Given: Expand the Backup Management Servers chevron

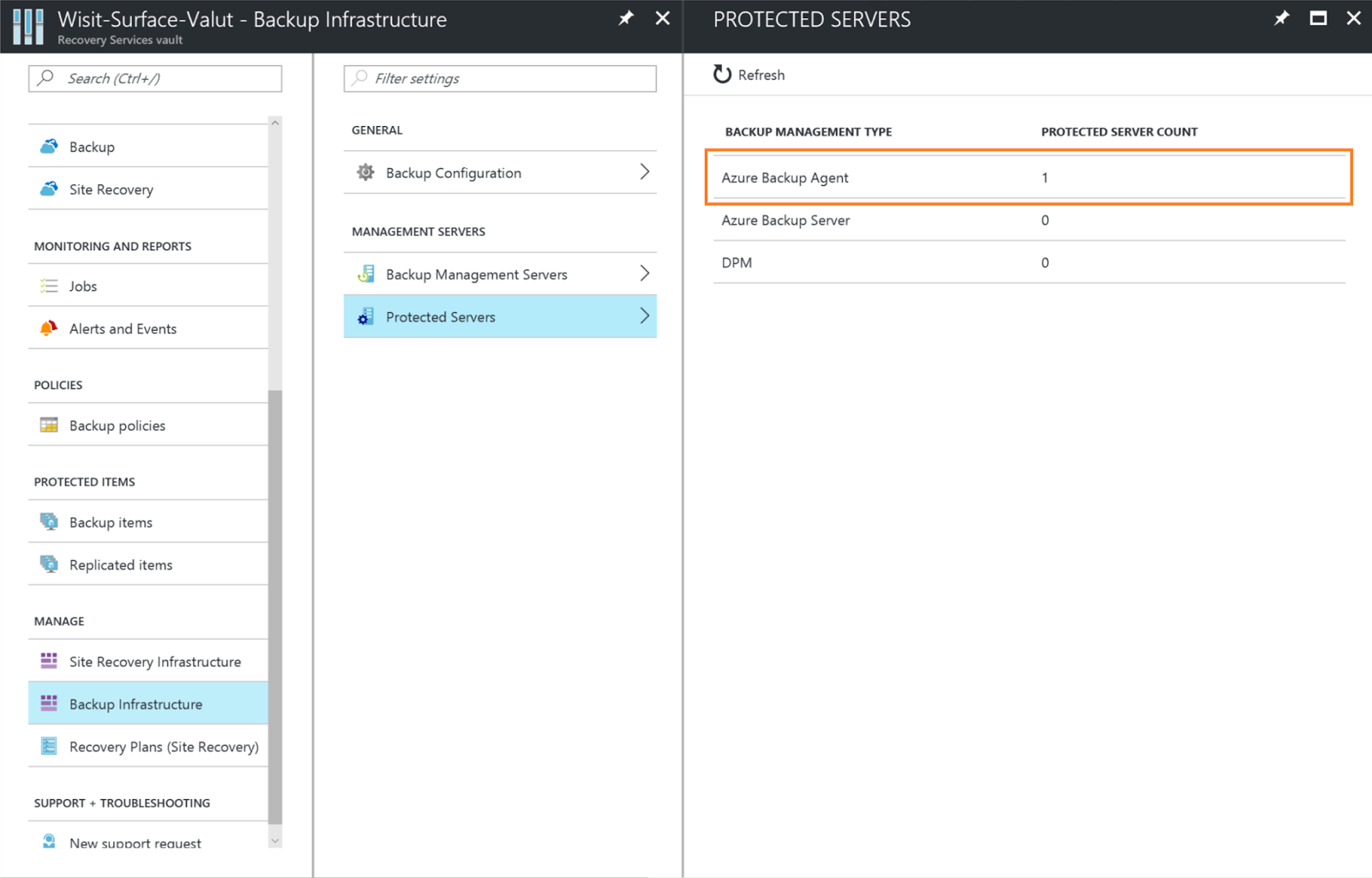Looking at the screenshot, I should 646,274.
